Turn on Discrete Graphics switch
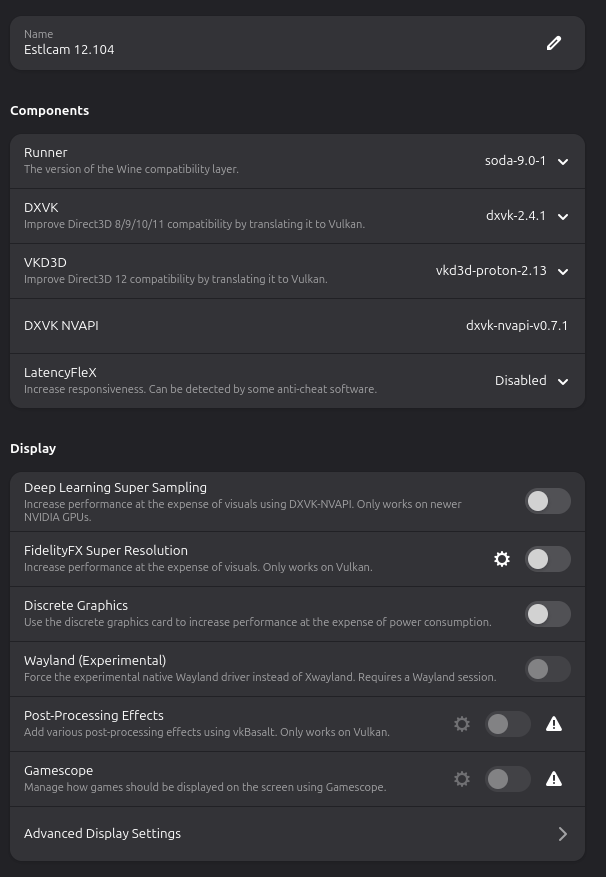This screenshot has height=877, width=606. point(548,614)
